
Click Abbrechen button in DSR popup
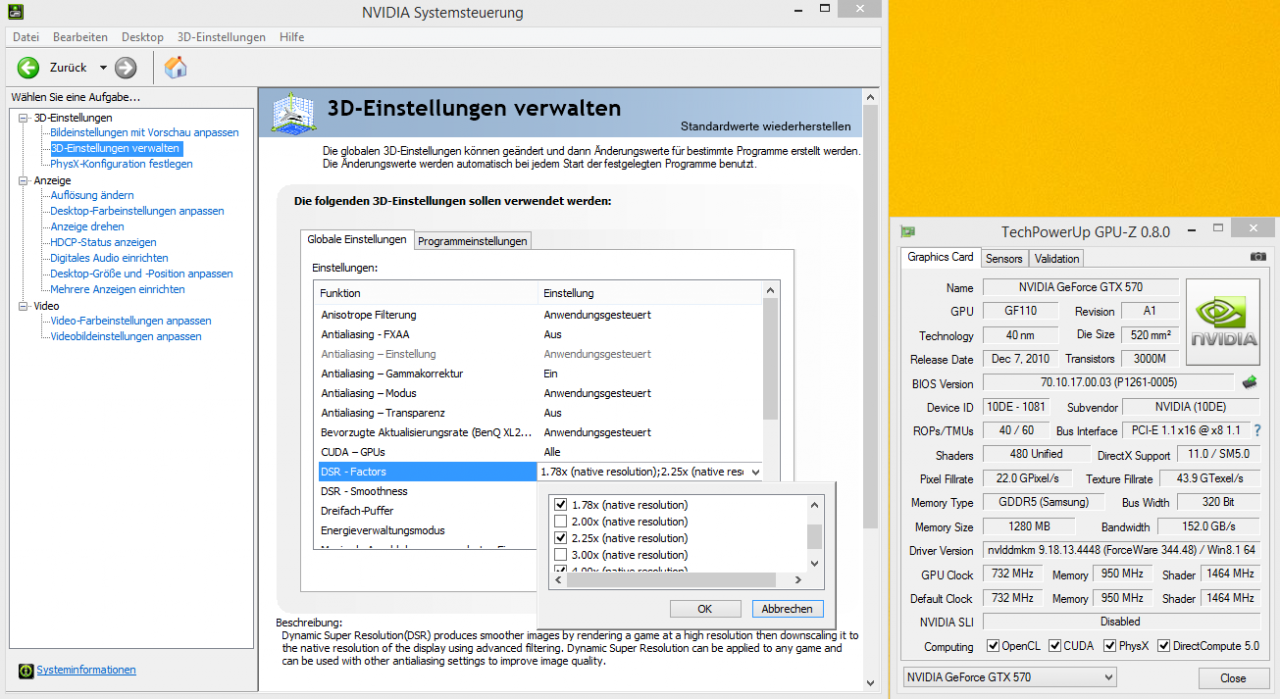tap(787, 609)
